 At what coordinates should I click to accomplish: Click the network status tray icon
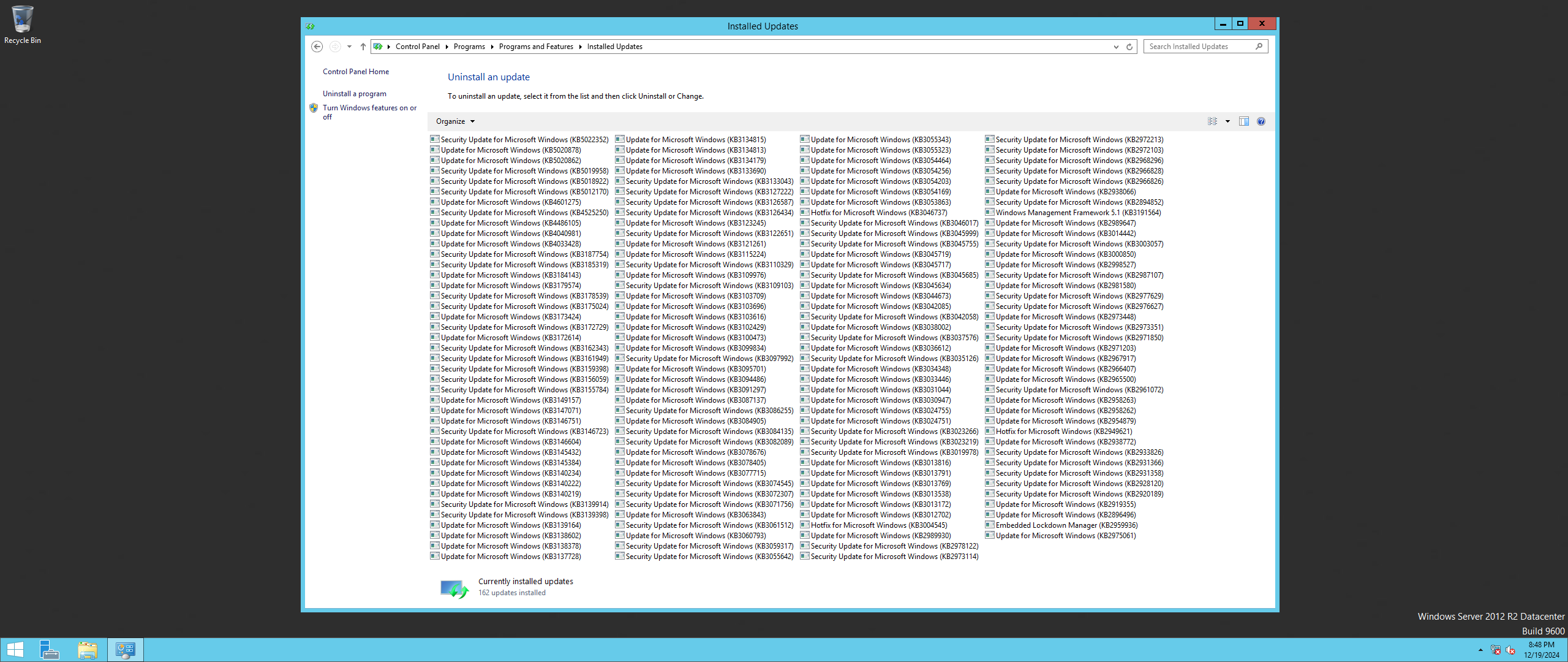(x=1496, y=650)
